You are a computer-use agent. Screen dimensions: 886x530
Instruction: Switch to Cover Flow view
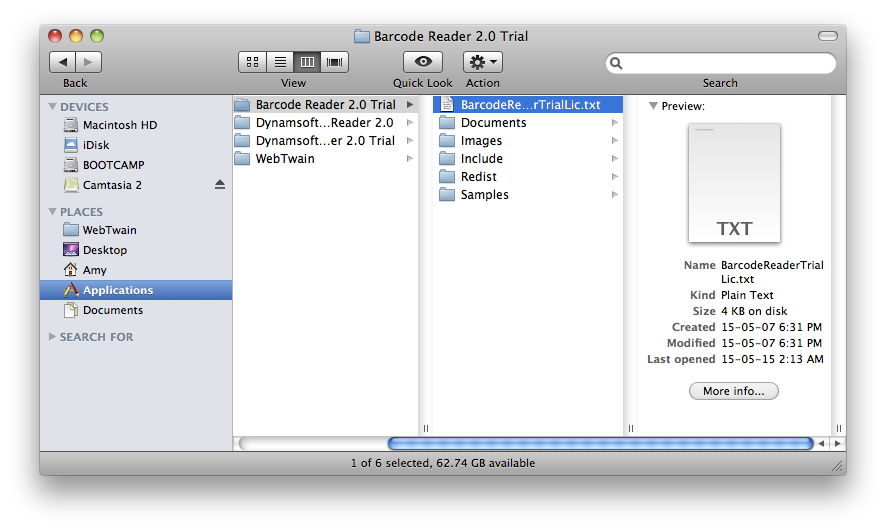pos(335,62)
